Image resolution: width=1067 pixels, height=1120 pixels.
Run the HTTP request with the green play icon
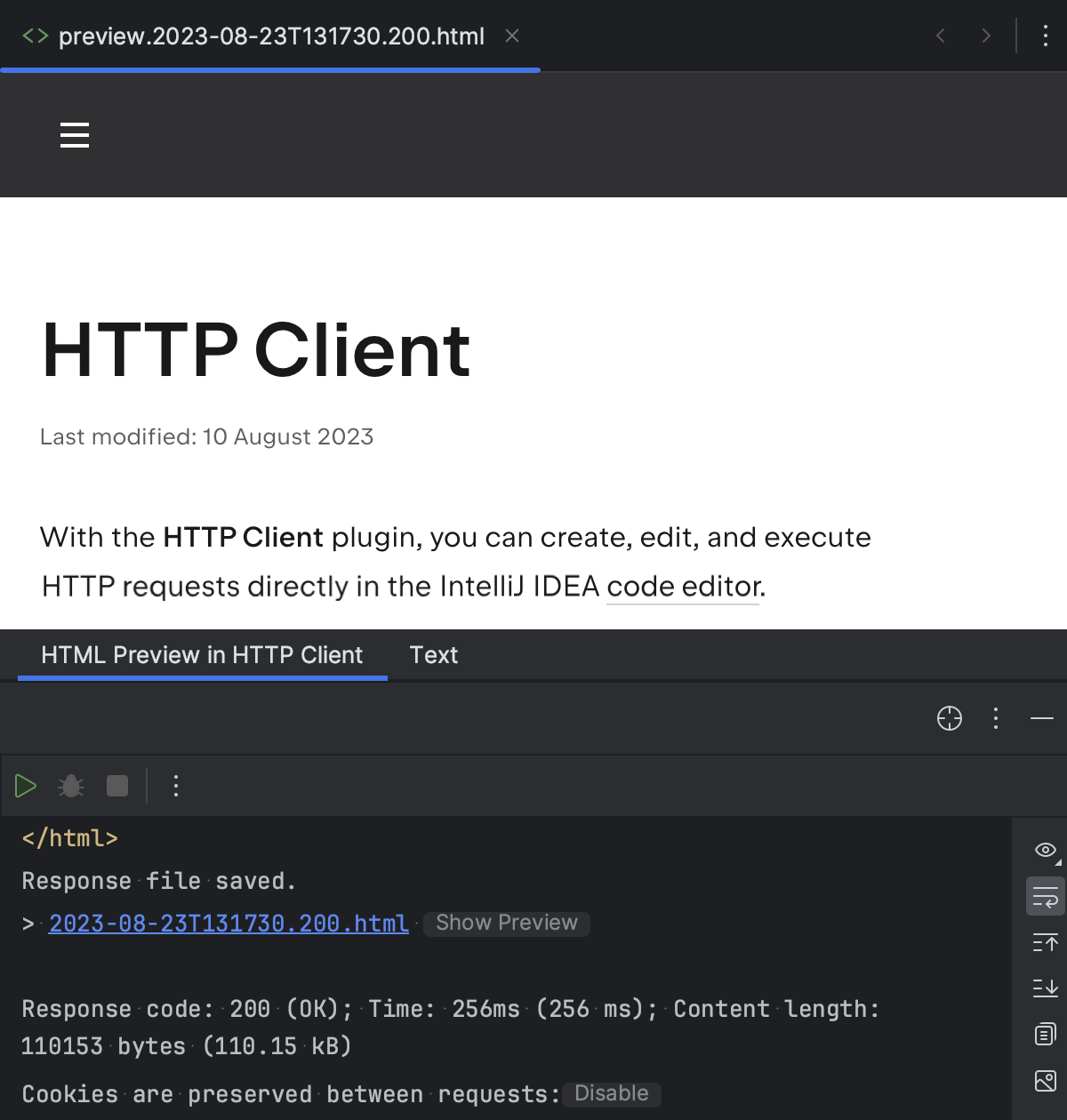pos(25,786)
